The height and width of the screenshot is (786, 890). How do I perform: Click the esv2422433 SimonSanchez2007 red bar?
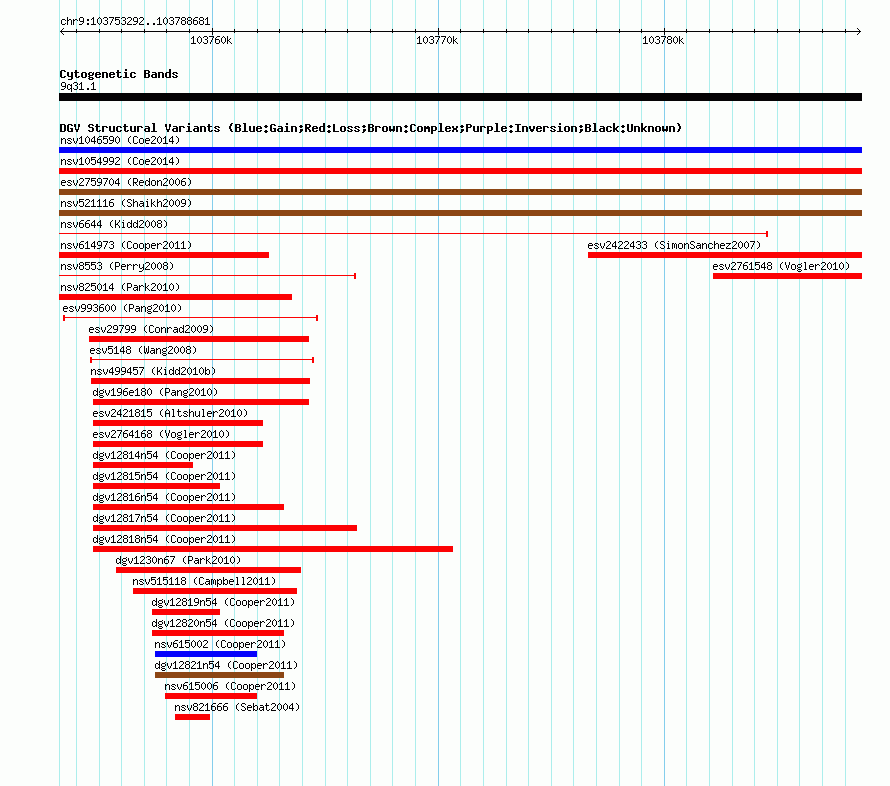click(x=725, y=255)
